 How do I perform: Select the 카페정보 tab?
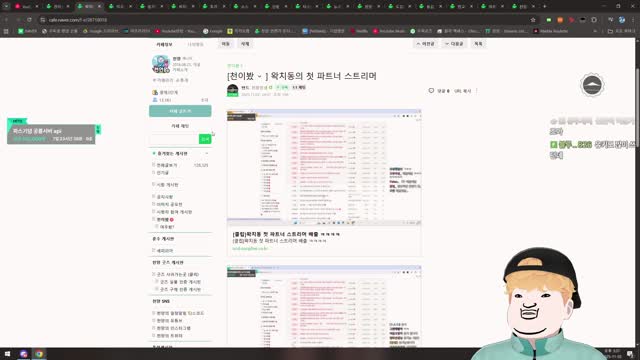(164, 44)
